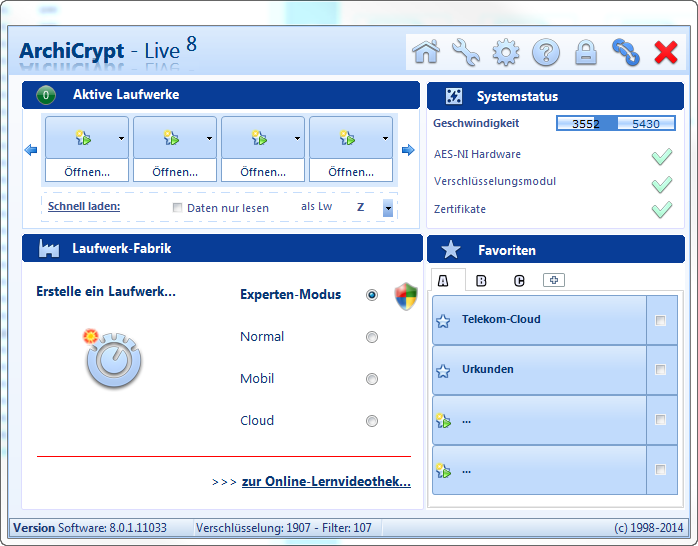
Task: Close ArchiCrypt with red X
Action: pos(666,52)
